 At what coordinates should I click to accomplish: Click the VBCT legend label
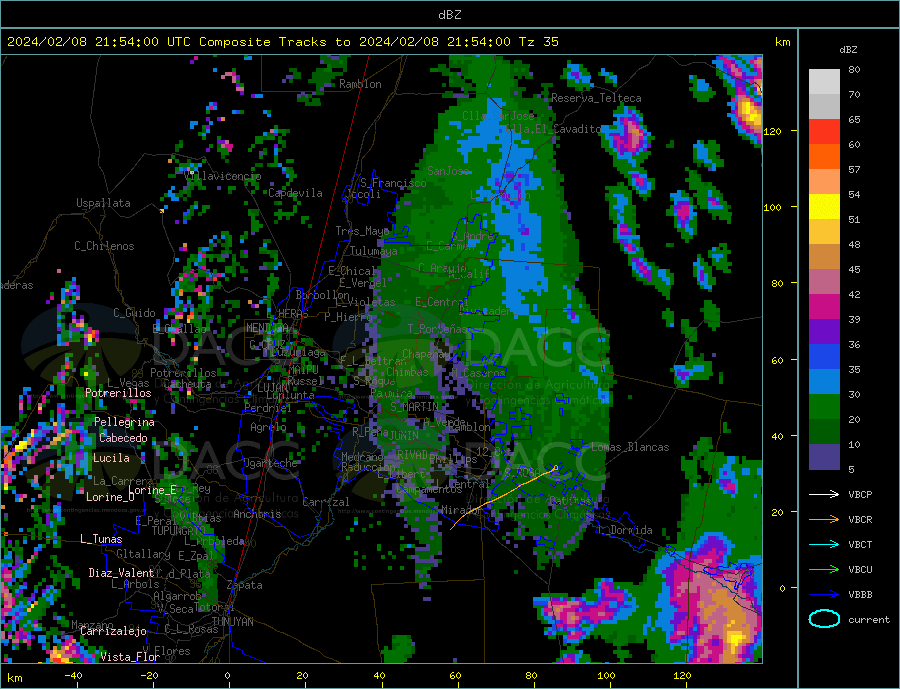[860, 544]
